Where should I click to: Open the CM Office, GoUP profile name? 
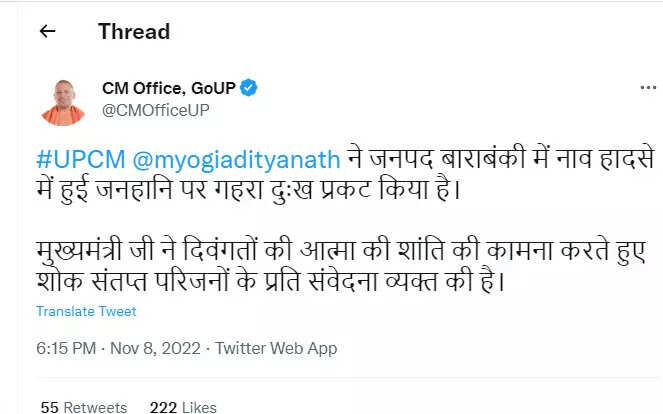(168, 88)
